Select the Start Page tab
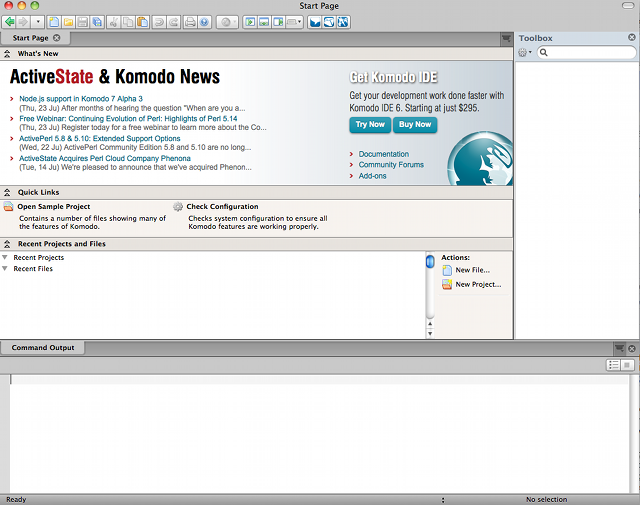 (30, 38)
